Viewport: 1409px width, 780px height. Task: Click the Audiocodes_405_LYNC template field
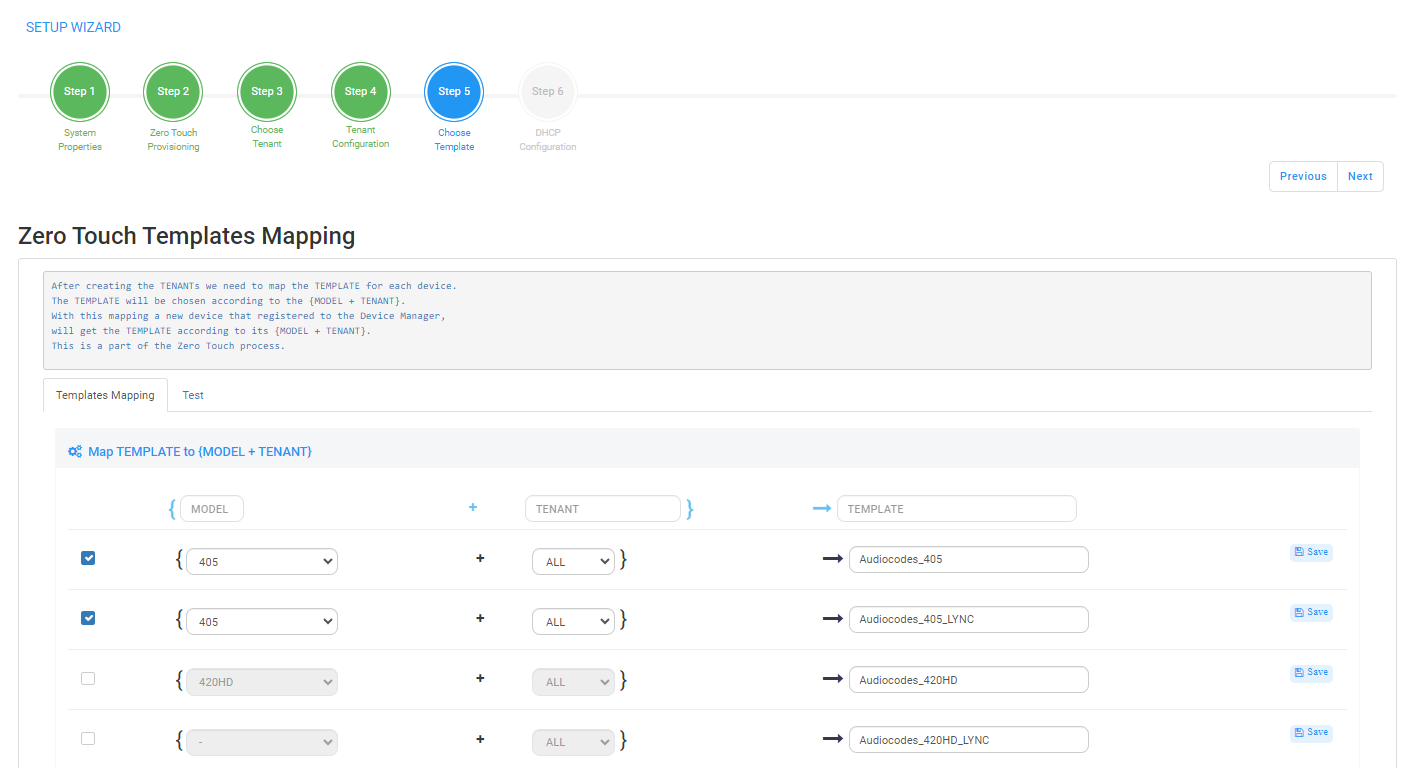(x=969, y=620)
